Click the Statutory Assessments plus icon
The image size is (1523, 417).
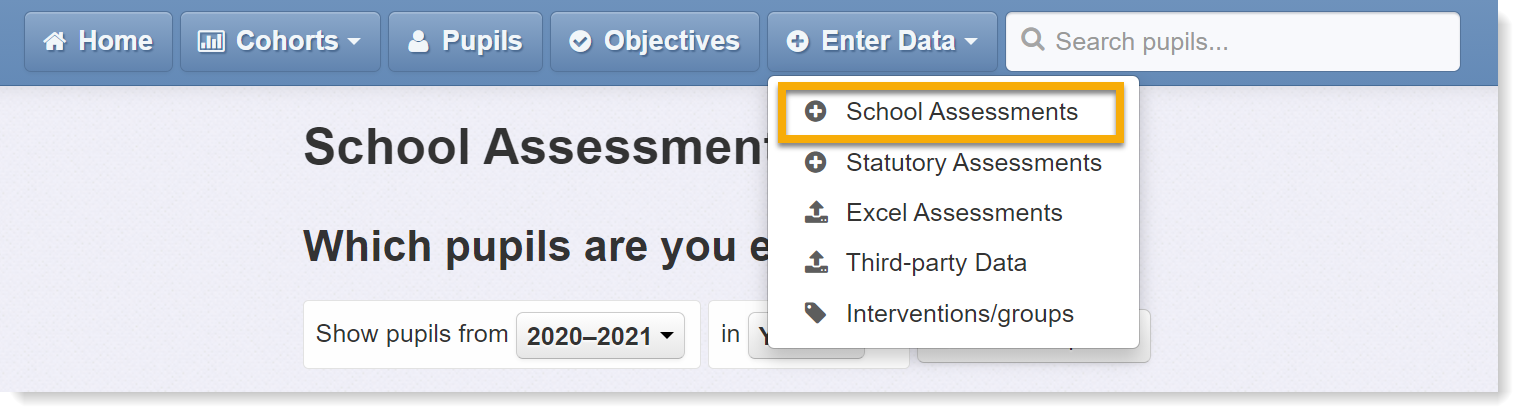pyautogui.click(x=816, y=162)
